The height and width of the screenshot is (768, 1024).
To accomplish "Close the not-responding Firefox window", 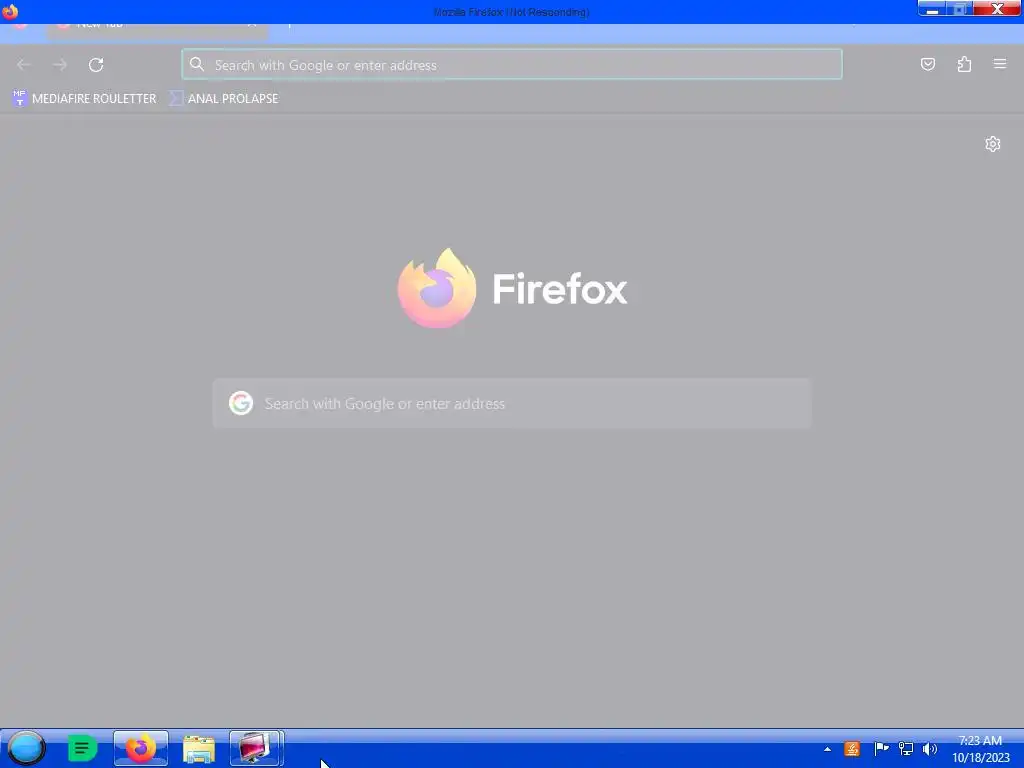I will (x=997, y=8).
